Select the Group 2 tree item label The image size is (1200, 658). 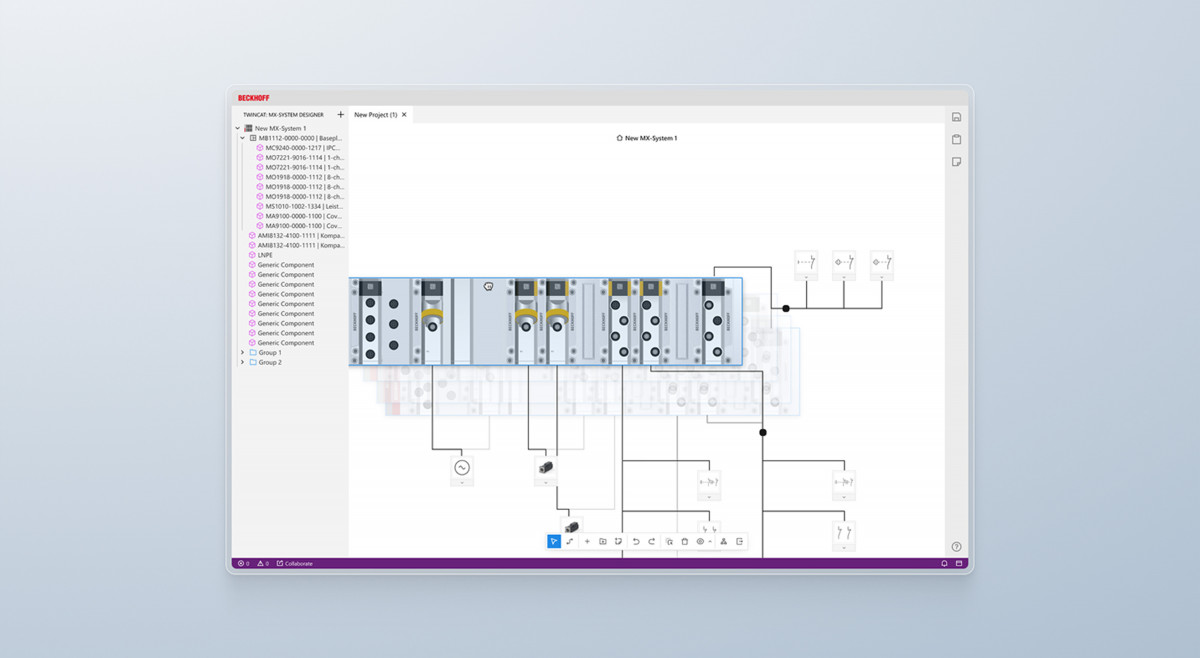tap(270, 362)
